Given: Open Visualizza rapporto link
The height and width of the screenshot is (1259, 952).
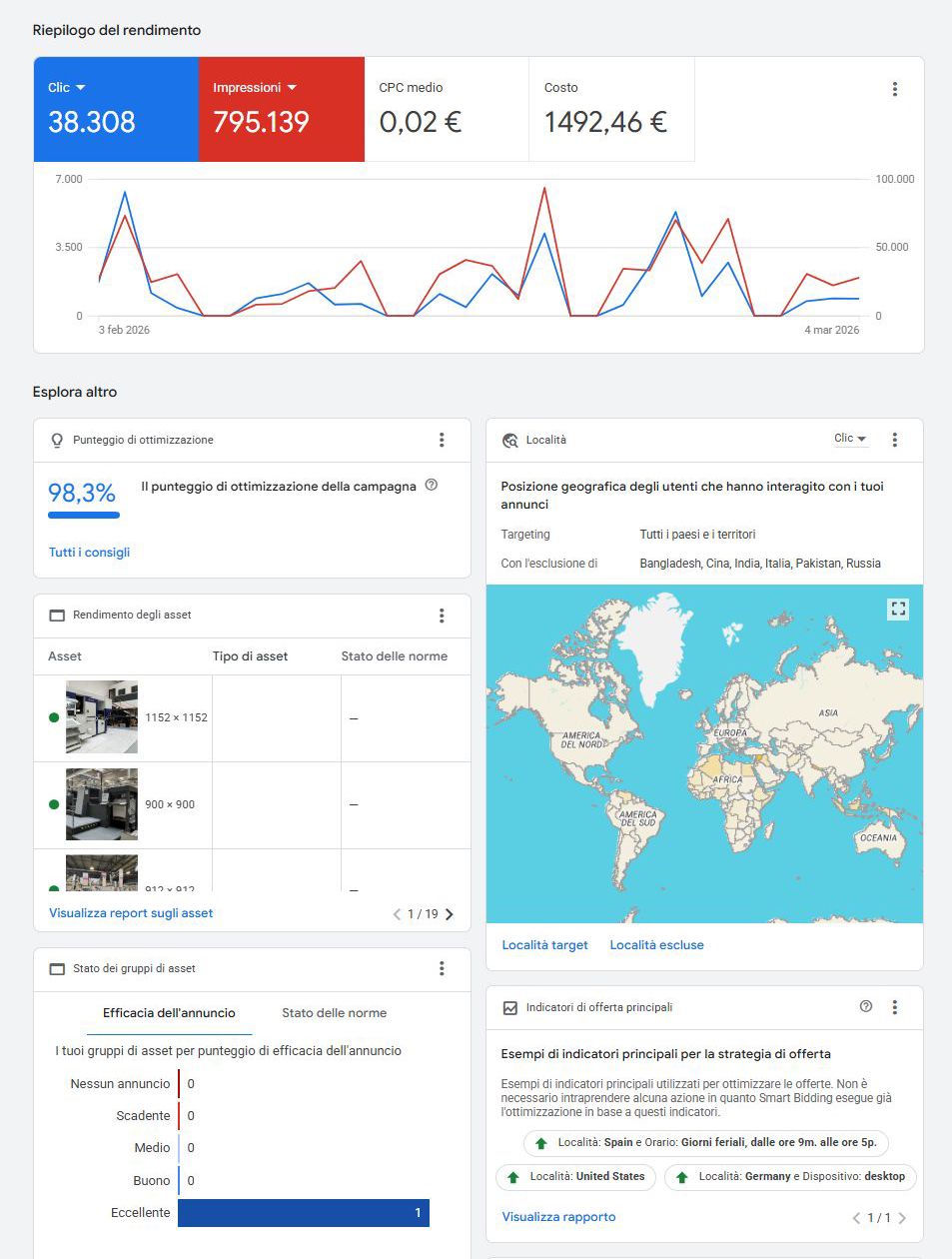Looking at the screenshot, I should (558, 1217).
